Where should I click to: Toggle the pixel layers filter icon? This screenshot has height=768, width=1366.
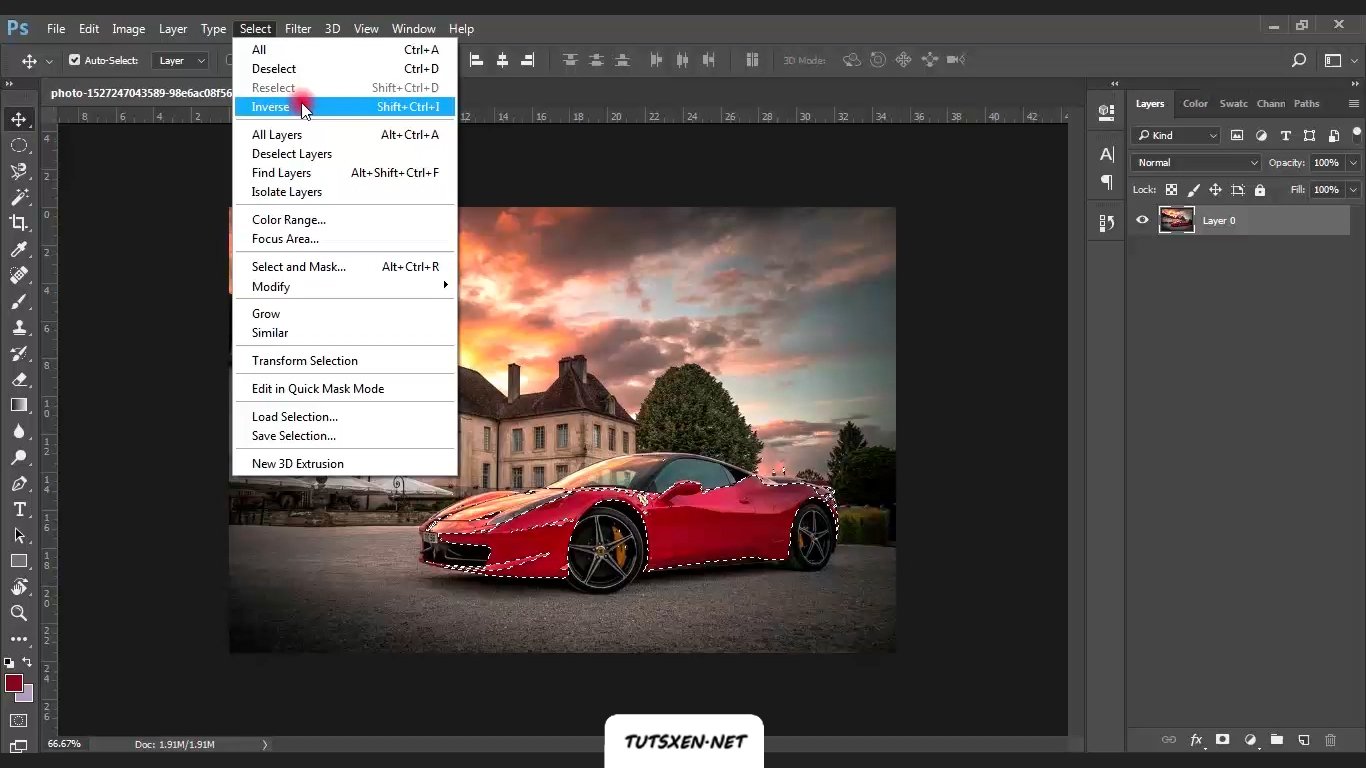pos(1237,135)
